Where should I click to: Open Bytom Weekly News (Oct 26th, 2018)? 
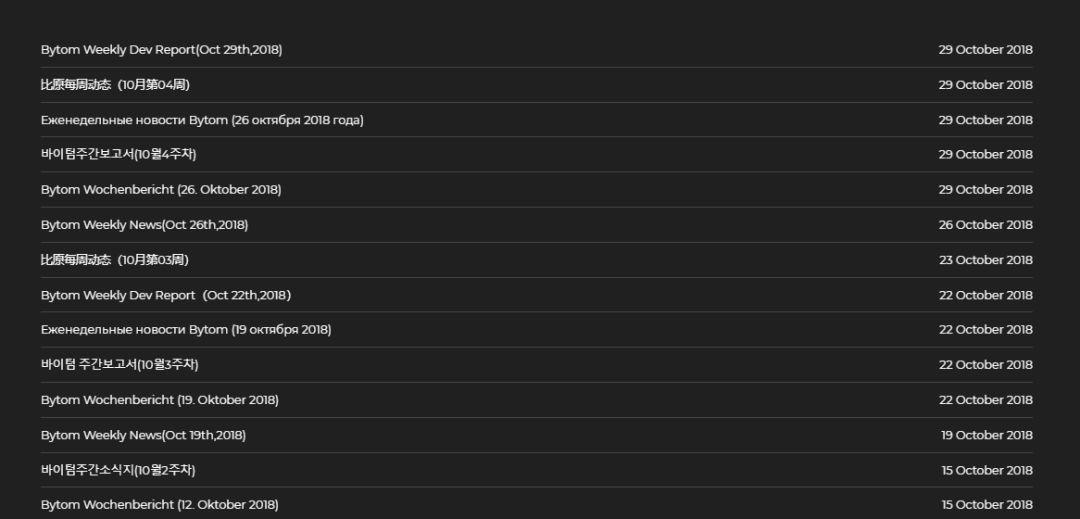[144, 225]
